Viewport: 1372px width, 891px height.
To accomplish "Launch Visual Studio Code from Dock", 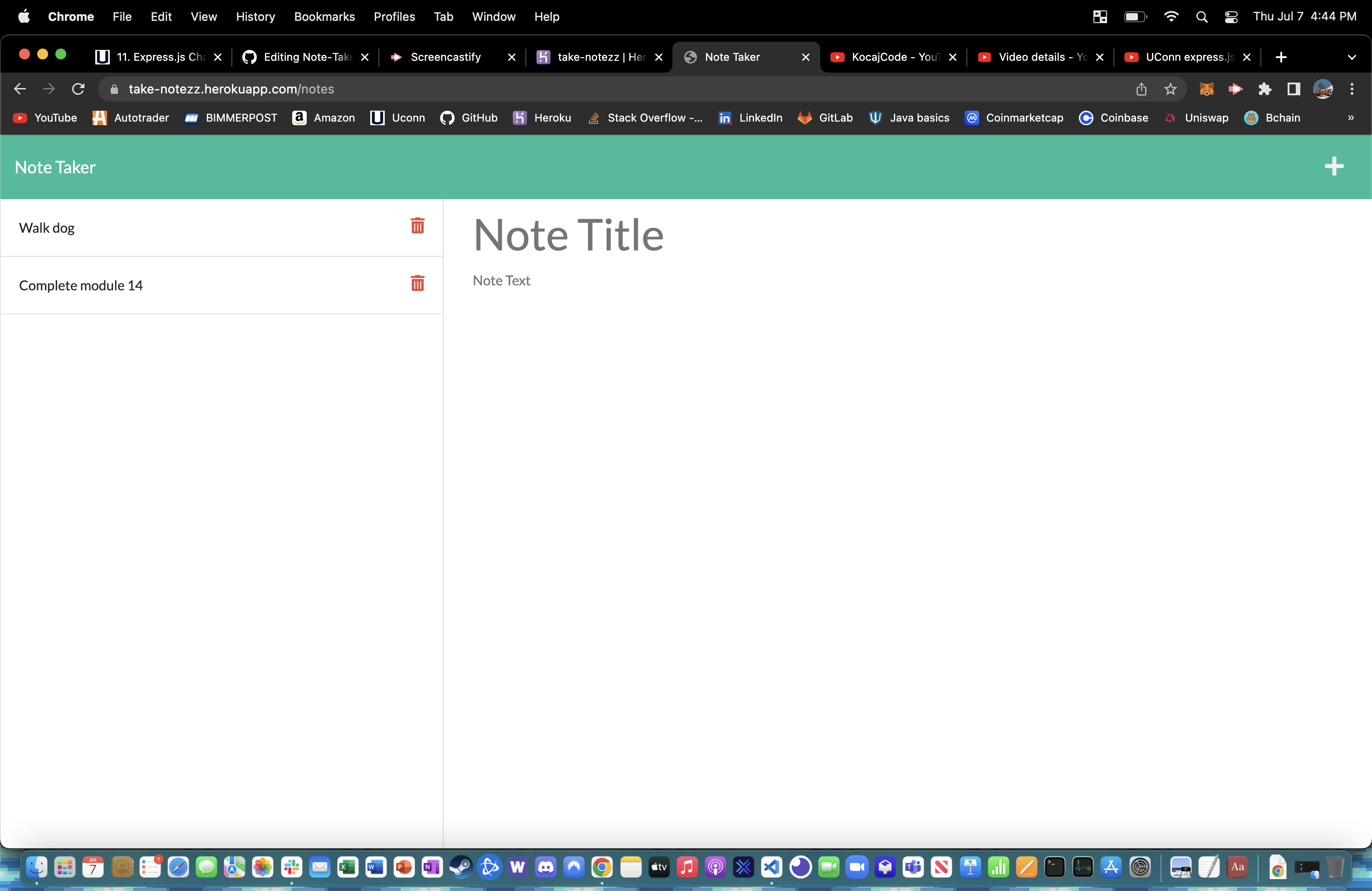I will [772, 867].
